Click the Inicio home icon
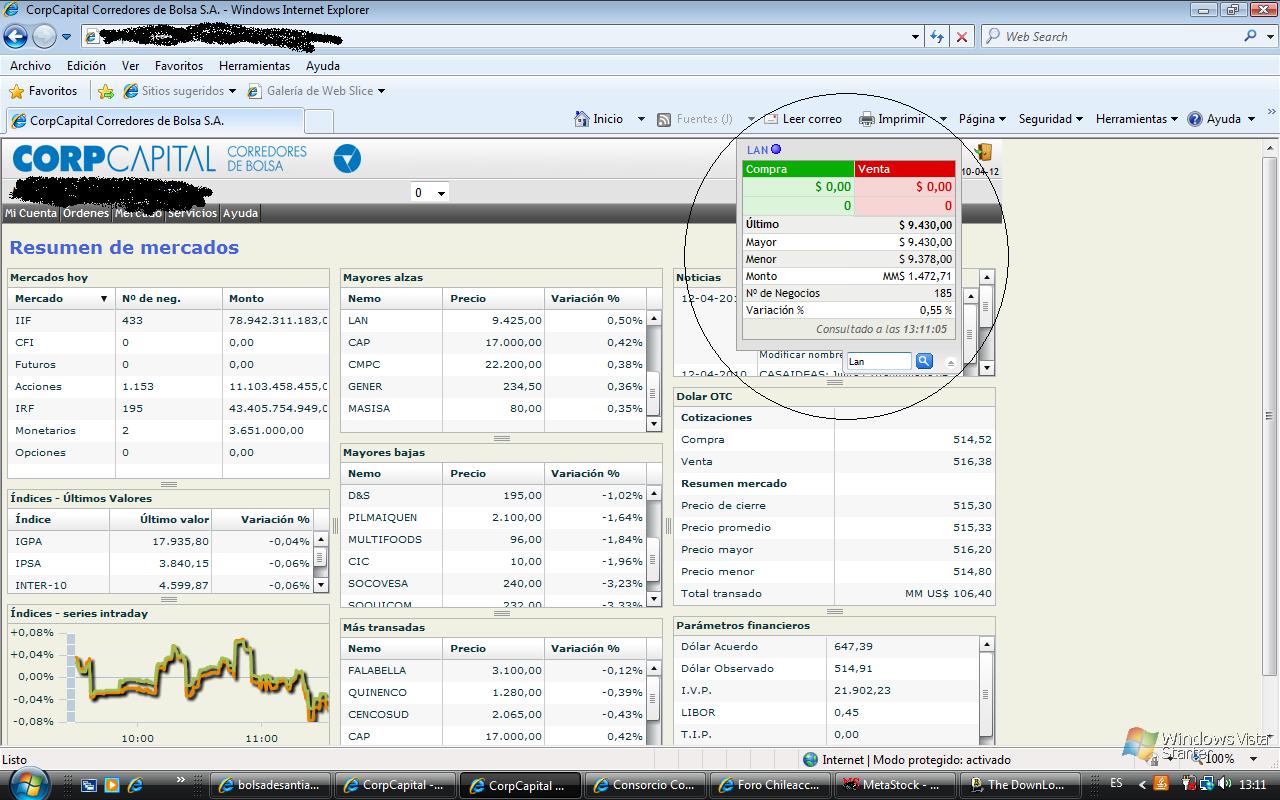Screen dimensions: 1280x800 click(582, 119)
